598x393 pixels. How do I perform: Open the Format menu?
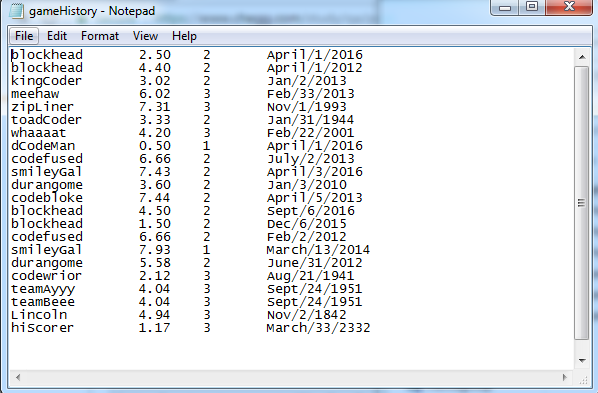[x=100, y=36]
